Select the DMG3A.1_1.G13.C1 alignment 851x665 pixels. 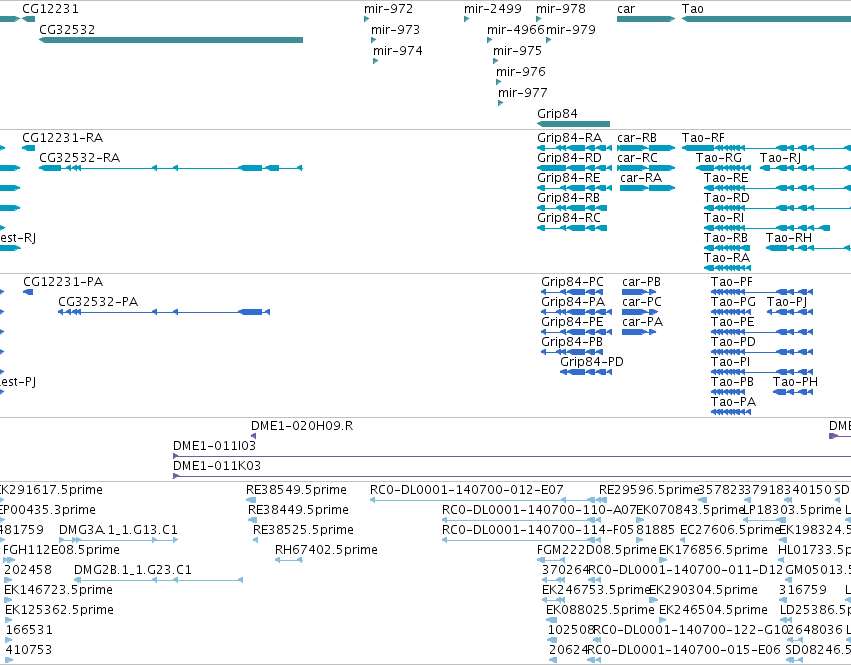pyautogui.click(x=118, y=540)
